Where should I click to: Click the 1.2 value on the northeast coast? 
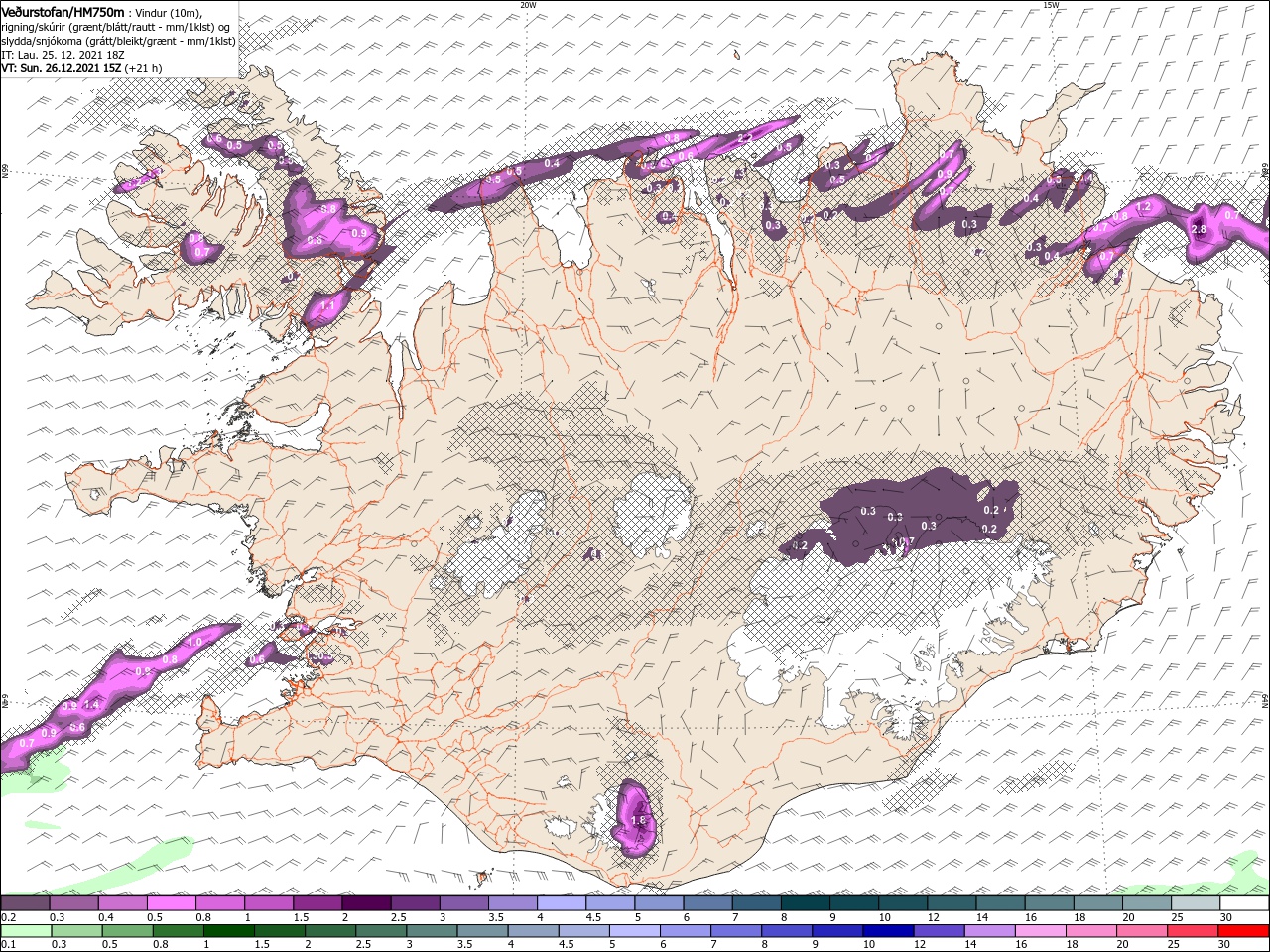1142,206
